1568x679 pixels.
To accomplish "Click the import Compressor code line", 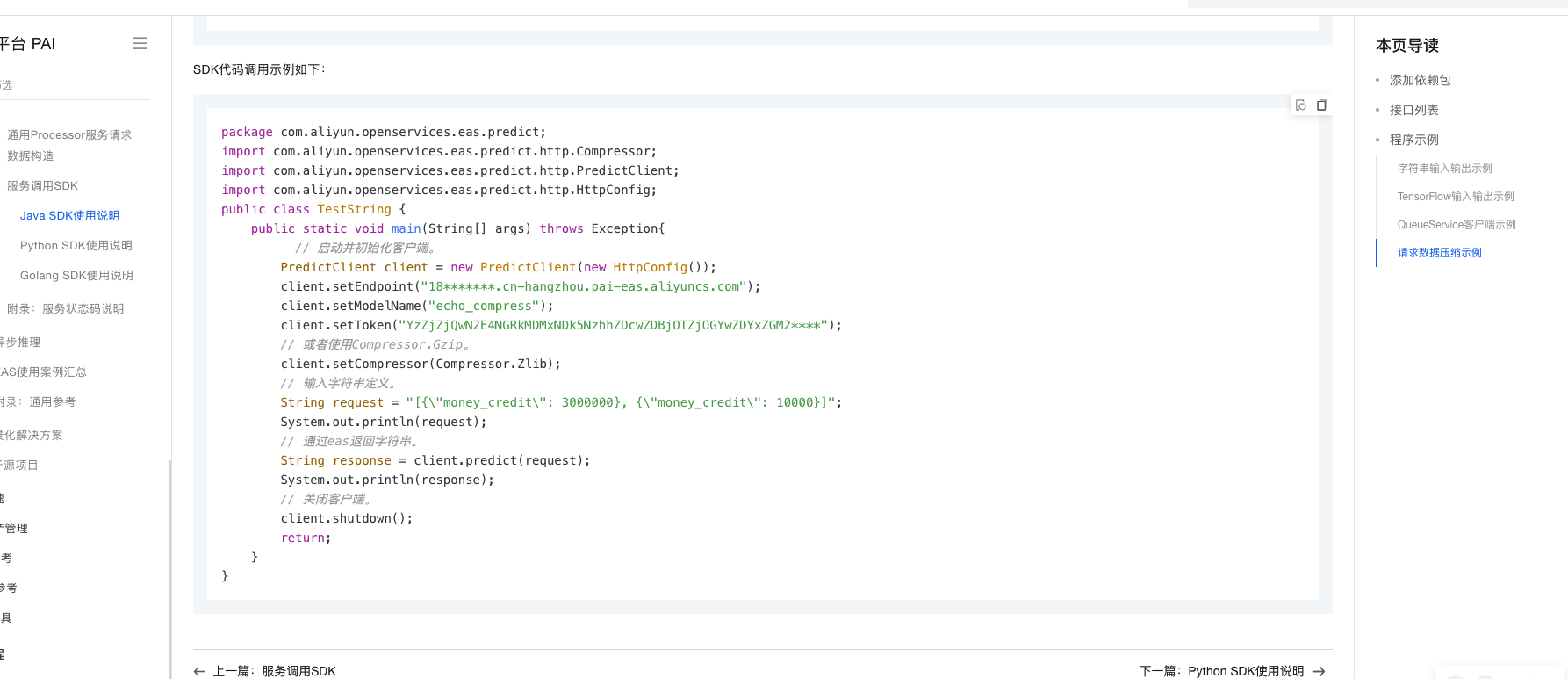I will [439, 151].
